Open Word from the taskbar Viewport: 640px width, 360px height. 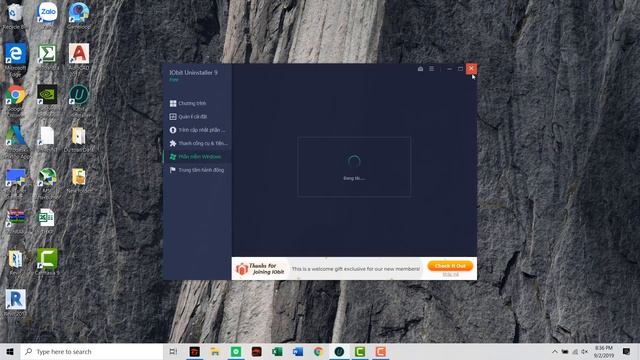[x=298, y=351]
